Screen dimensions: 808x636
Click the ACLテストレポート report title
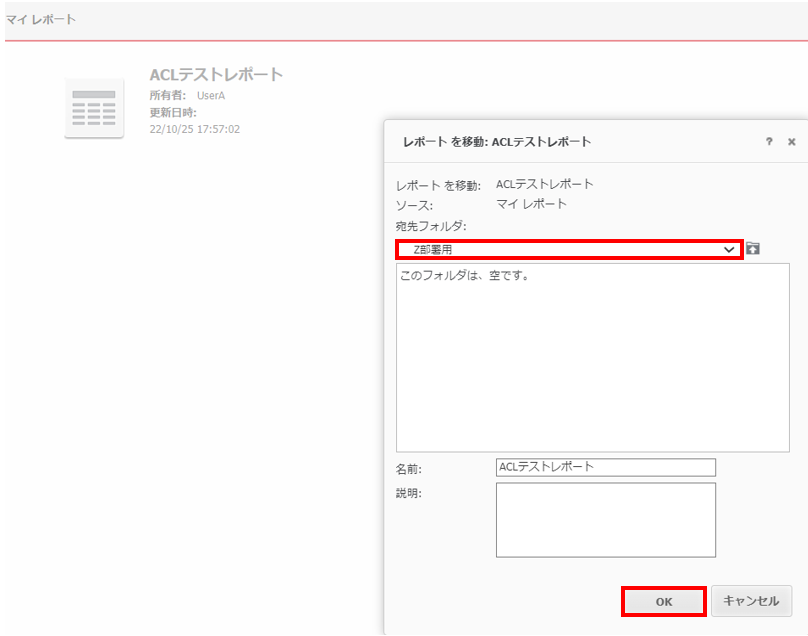[x=216, y=75]
